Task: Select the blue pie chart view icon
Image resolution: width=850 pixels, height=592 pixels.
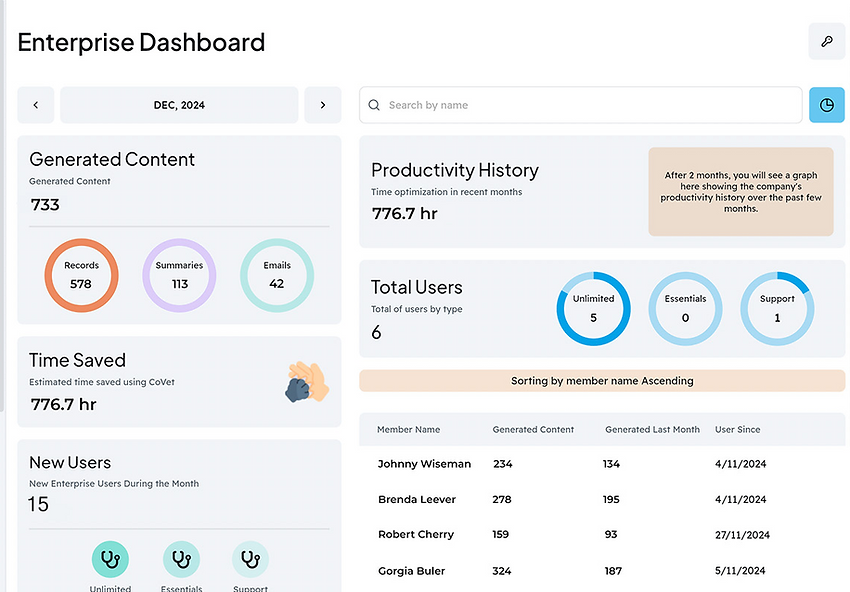Action: tap(827, 104)
